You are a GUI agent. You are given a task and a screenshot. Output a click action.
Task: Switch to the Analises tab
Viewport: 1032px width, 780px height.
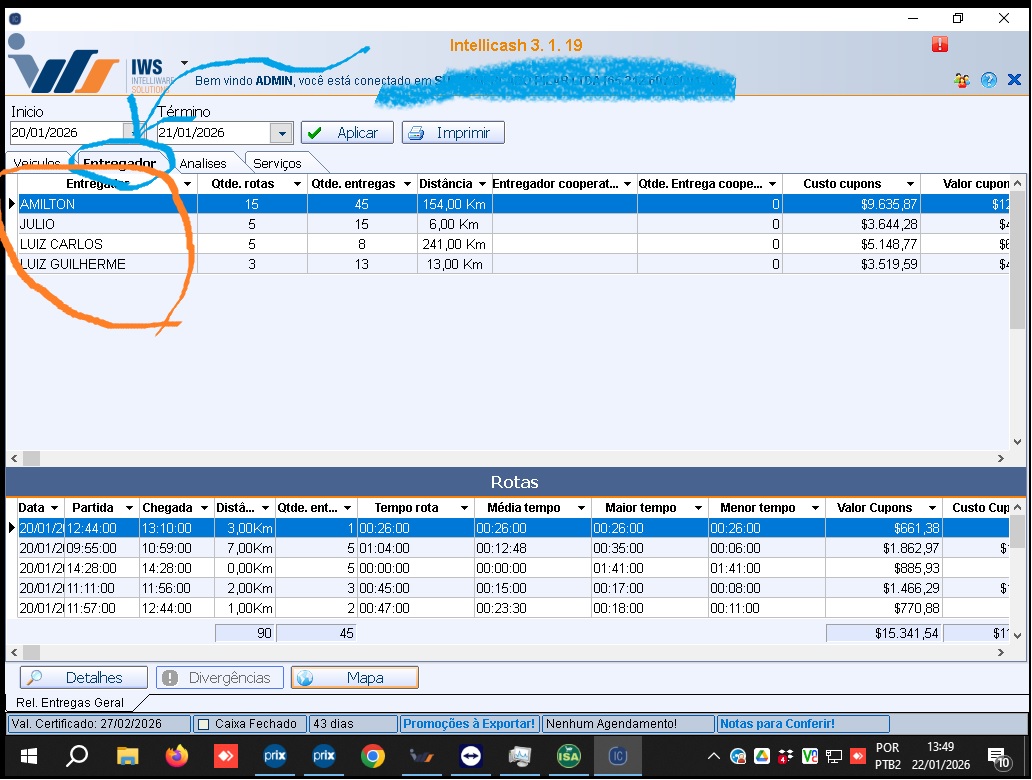[203, 163]
